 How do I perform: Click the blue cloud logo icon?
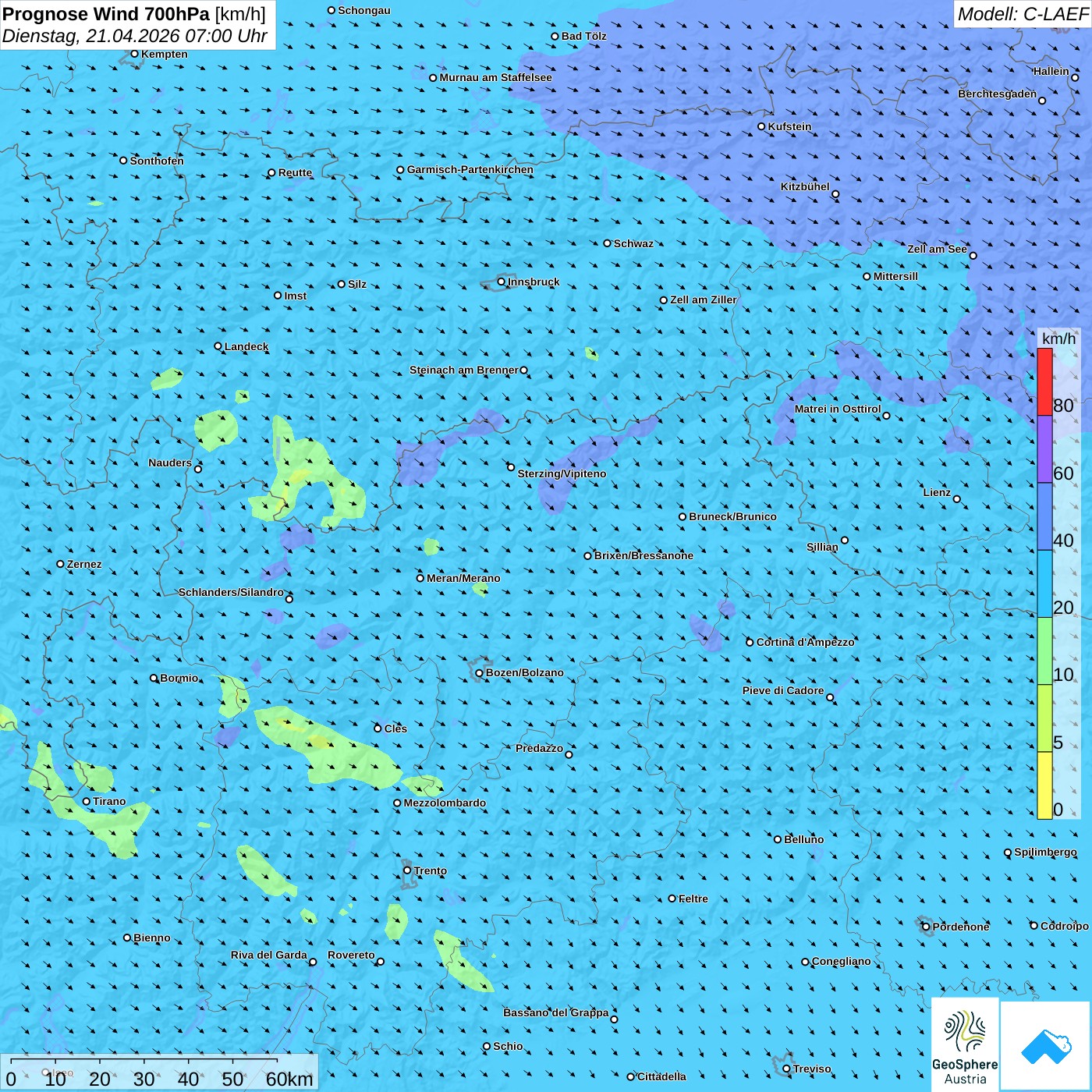point(1046,1047)
